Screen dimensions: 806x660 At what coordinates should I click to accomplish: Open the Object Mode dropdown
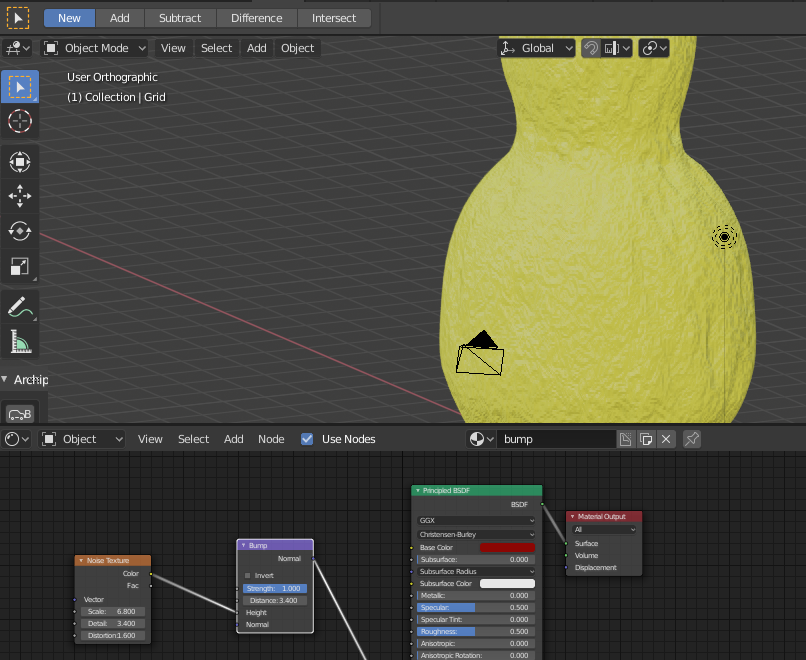click(x=95, y=48)
